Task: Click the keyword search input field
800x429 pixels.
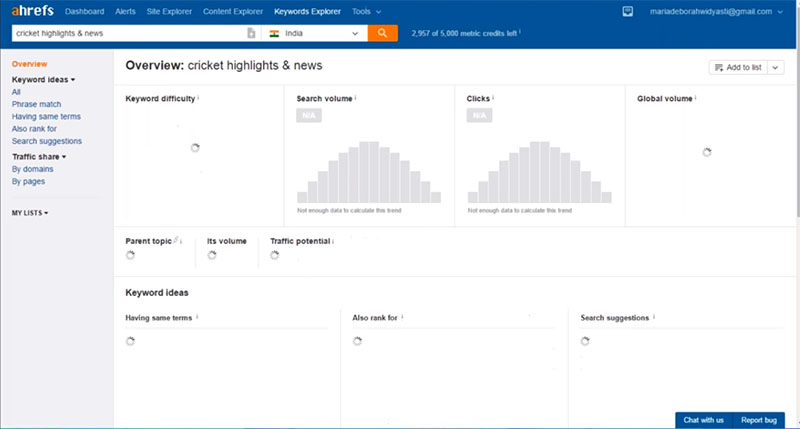Action: (x=128, y=33)
